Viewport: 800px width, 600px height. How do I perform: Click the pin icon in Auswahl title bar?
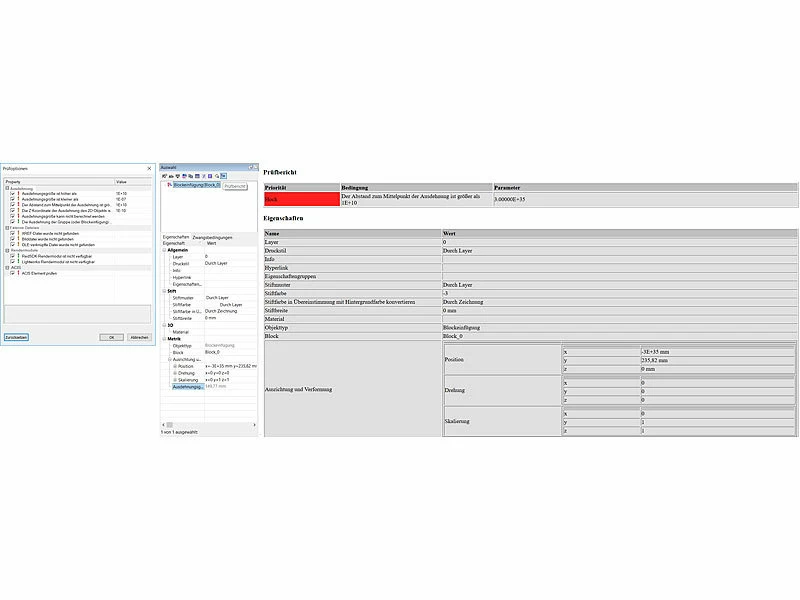250,167
